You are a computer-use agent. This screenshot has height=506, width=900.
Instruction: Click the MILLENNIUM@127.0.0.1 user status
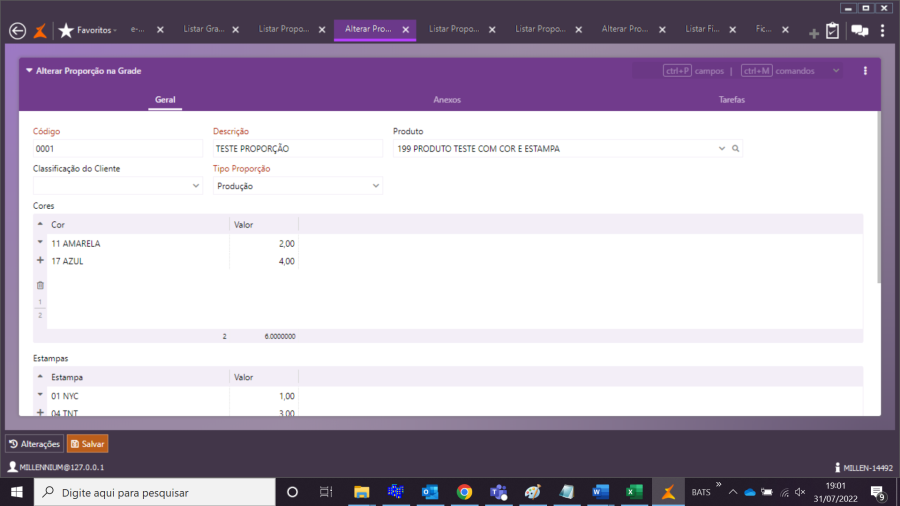click(x=56, y=468)
